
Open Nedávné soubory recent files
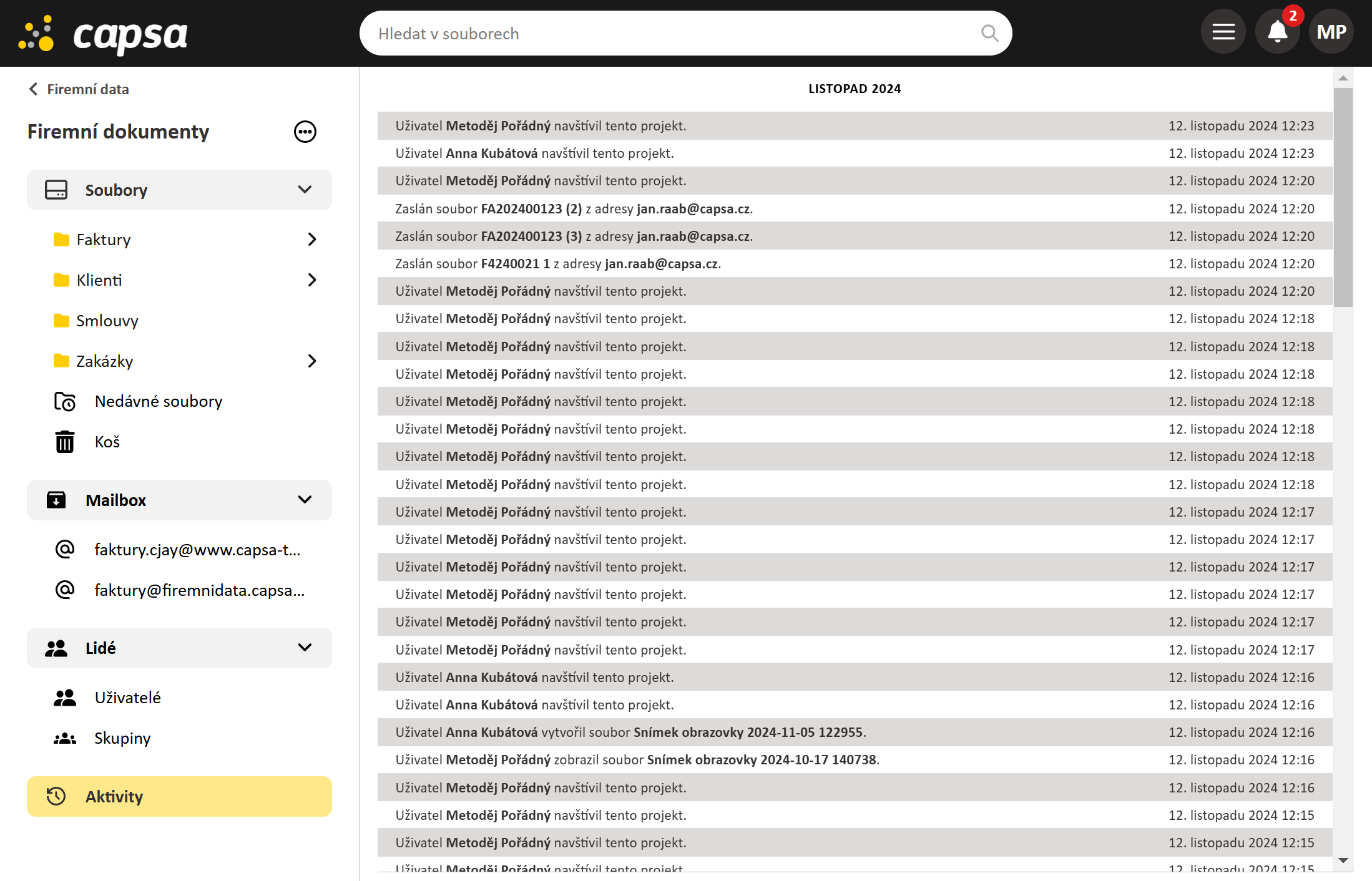(x=158, y=401)
